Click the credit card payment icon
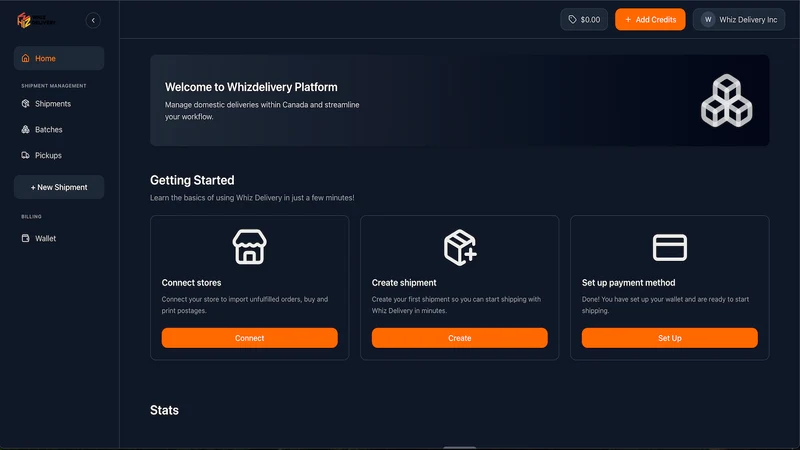The width and height of the screenshot is (800, 450). [670, 247]
